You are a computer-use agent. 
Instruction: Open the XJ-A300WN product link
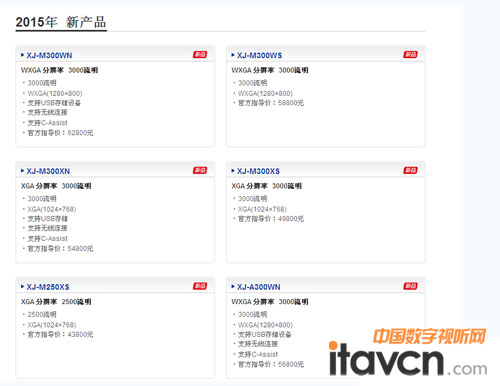pos(259,287)
